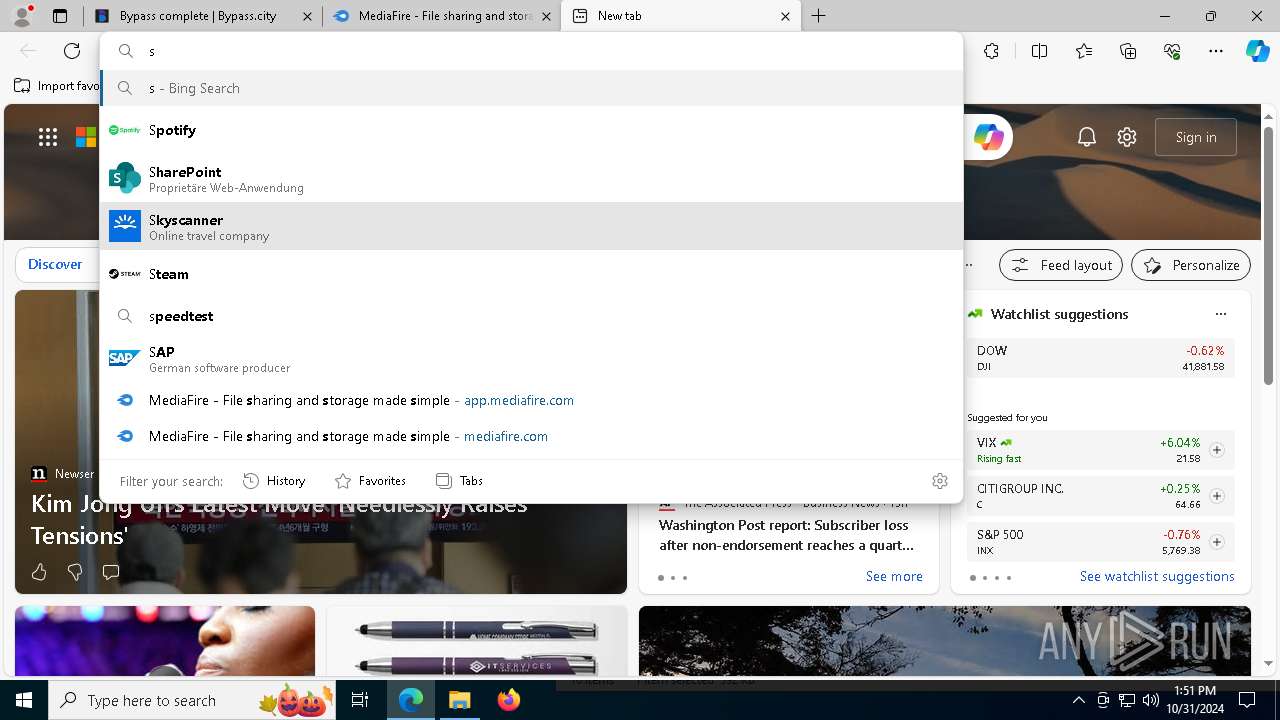Open Task View on taskbar
This screenshot has height=720, width=1280.
point(361,700)
